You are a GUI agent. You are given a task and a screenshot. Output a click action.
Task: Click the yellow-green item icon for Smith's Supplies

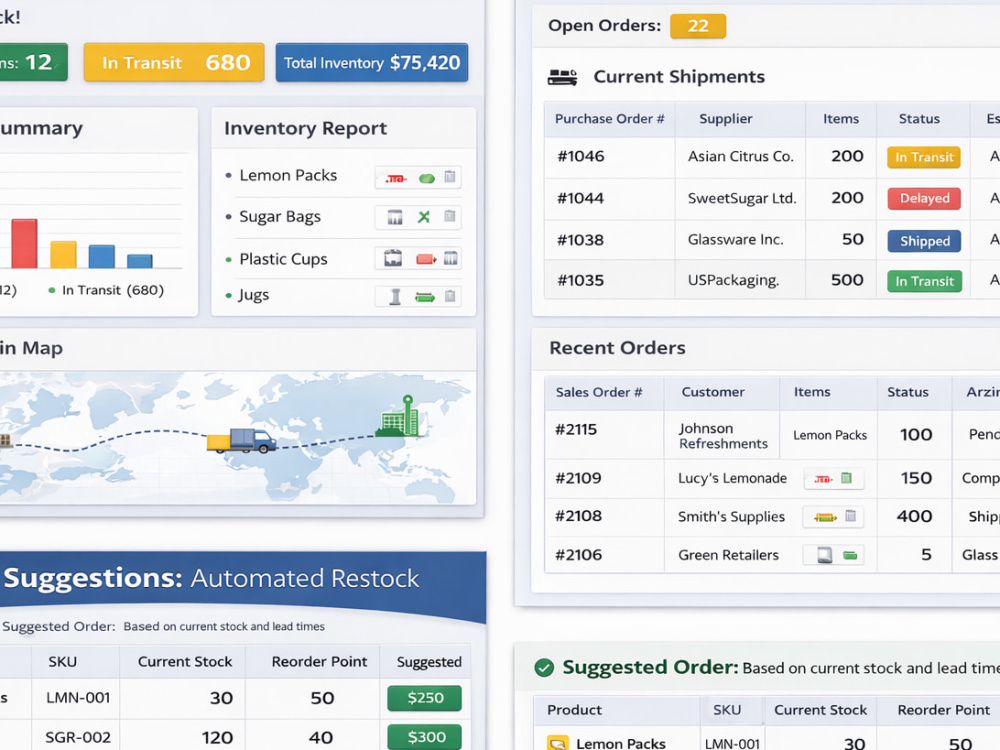tap(825, 517)
